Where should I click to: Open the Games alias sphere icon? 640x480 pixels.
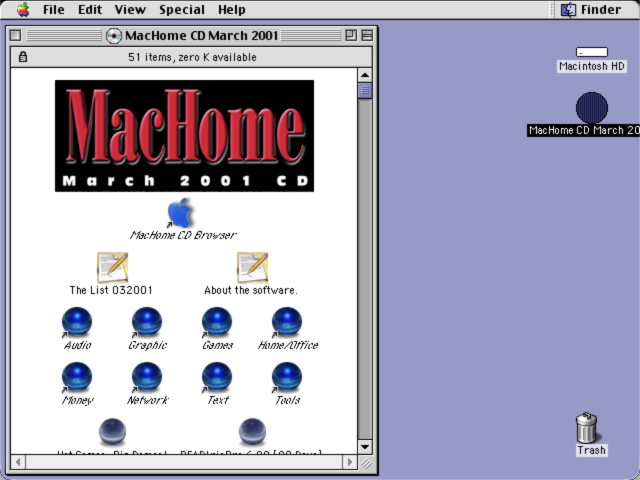217,322
